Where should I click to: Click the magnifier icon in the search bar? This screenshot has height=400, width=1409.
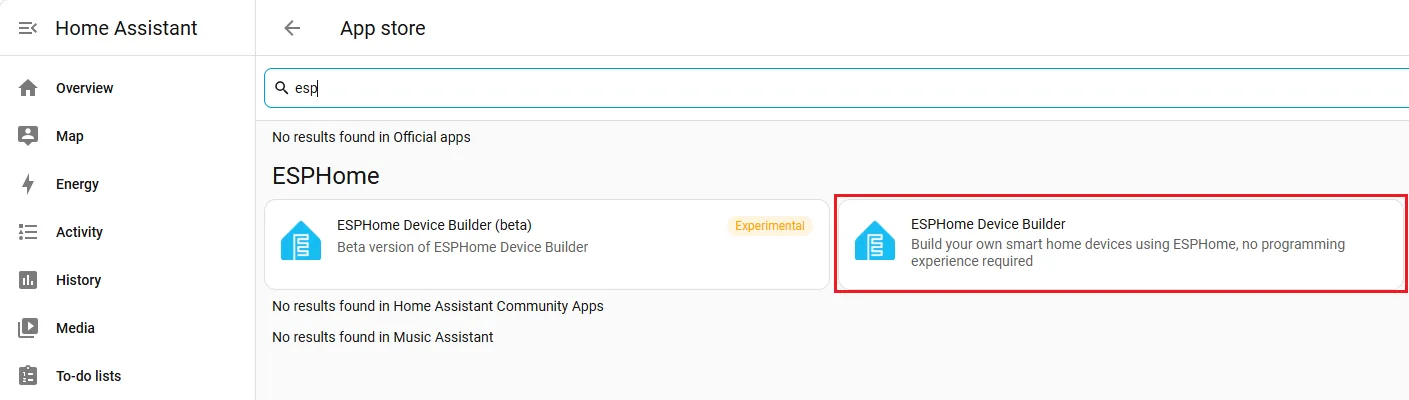(282, 88)
